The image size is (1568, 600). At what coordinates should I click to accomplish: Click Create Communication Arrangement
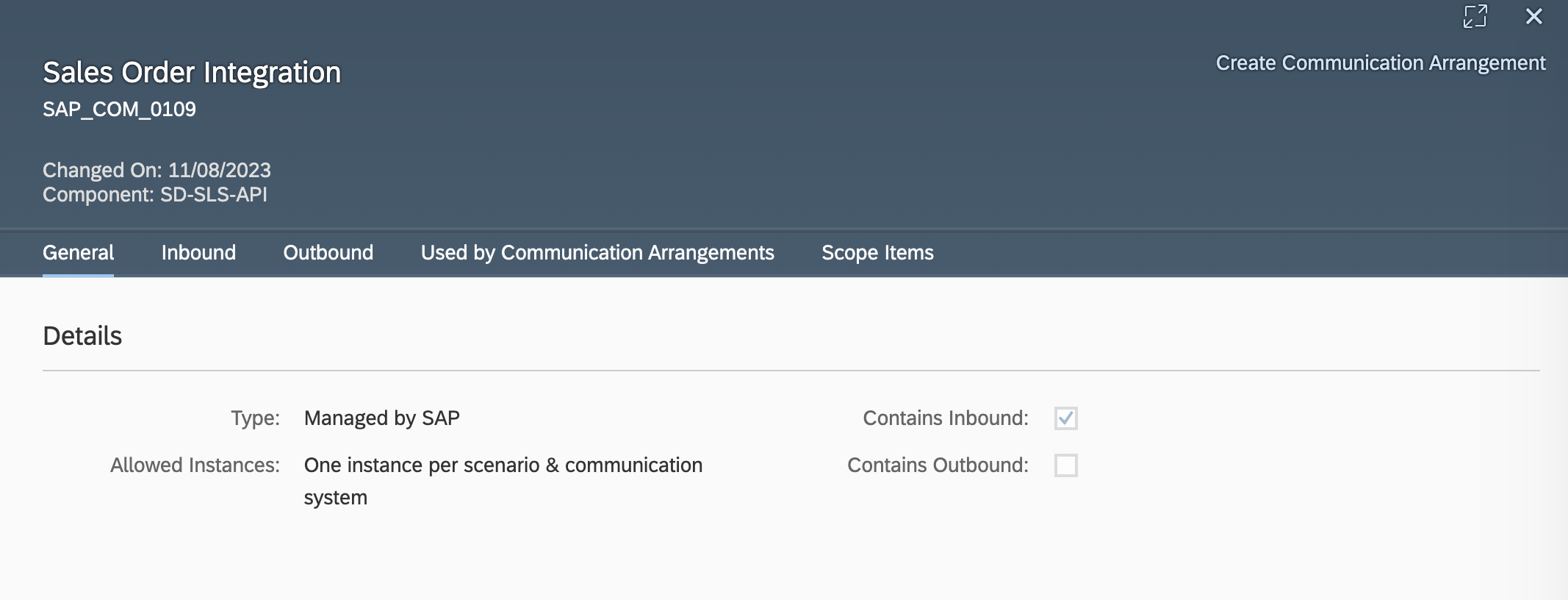[1380, 63]
